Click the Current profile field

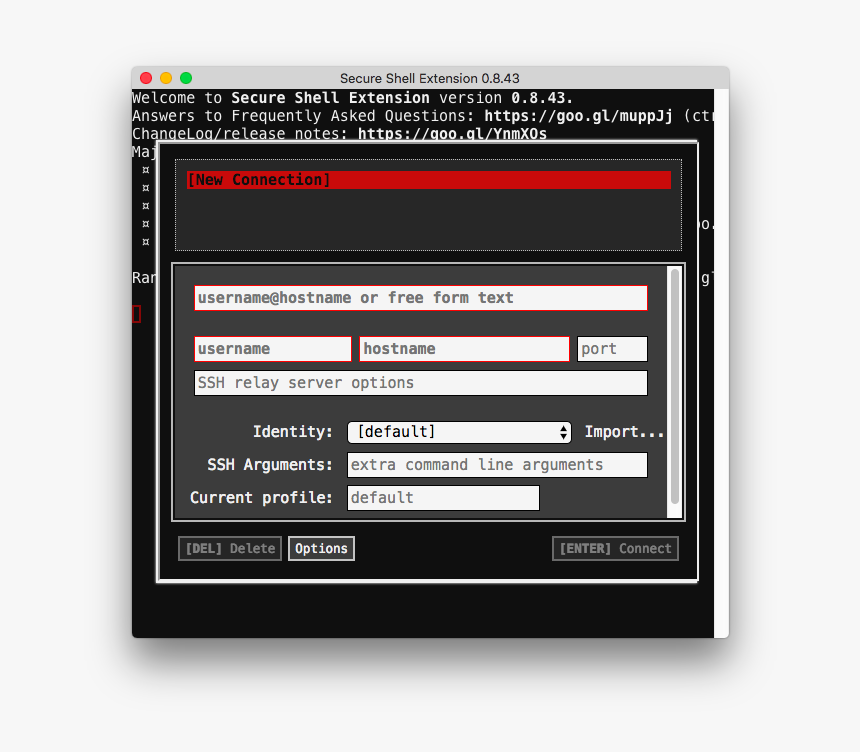coord(443,497)
